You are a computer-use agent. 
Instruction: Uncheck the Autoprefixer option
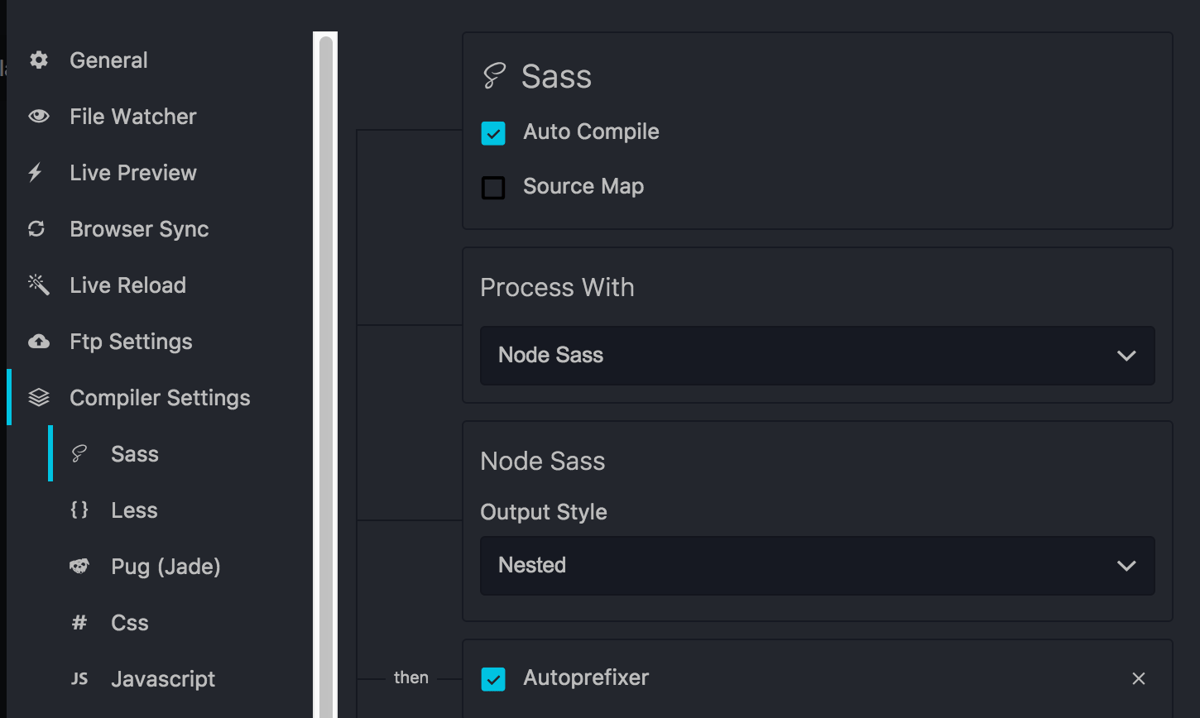493,678
